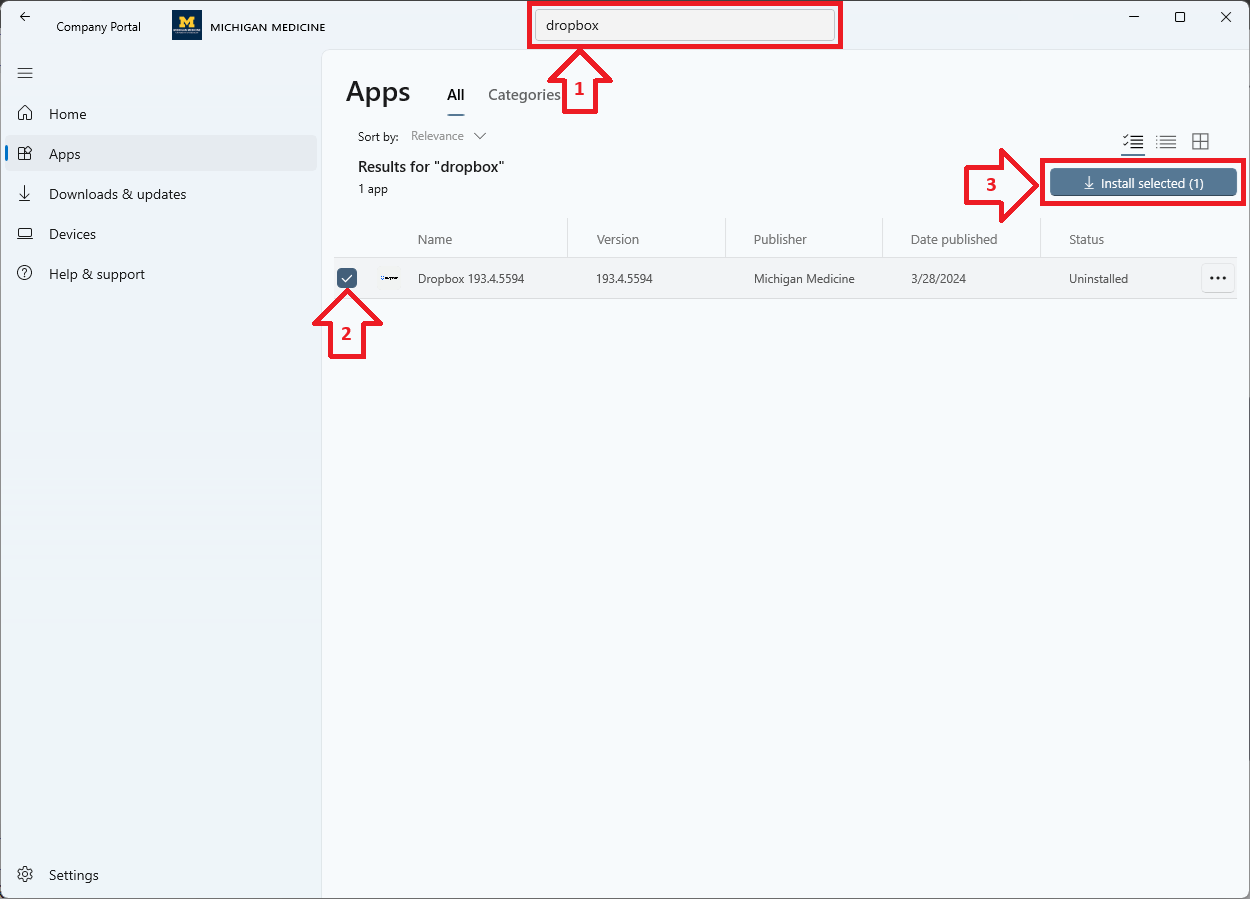Go to Devices page in sidebar

72,234
